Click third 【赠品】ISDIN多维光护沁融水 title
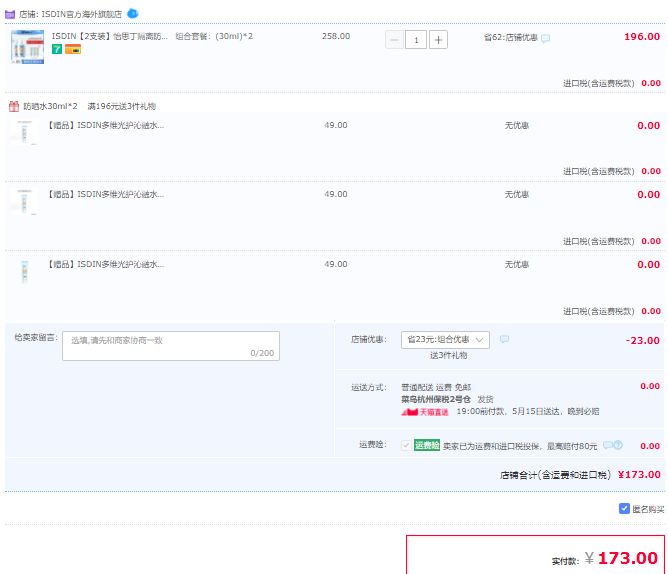The image size is (668, 574). [x=105, y=264]
